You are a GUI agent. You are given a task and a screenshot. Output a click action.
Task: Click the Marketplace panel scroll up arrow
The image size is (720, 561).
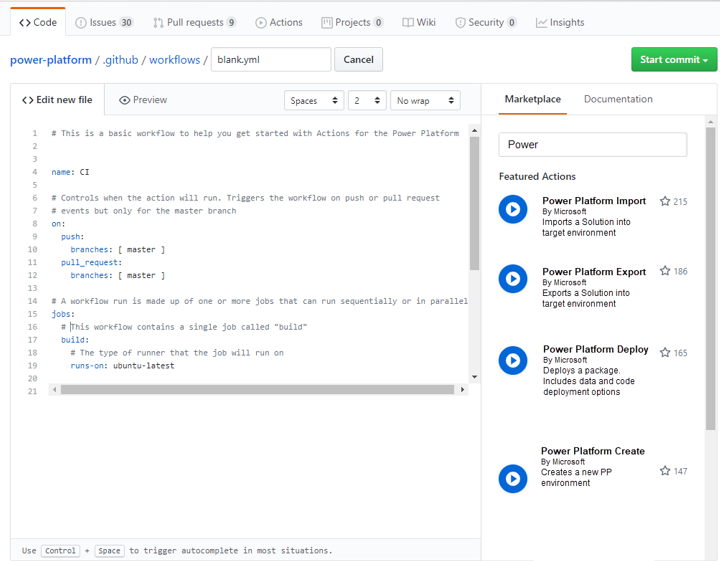(x=710, y=122)
